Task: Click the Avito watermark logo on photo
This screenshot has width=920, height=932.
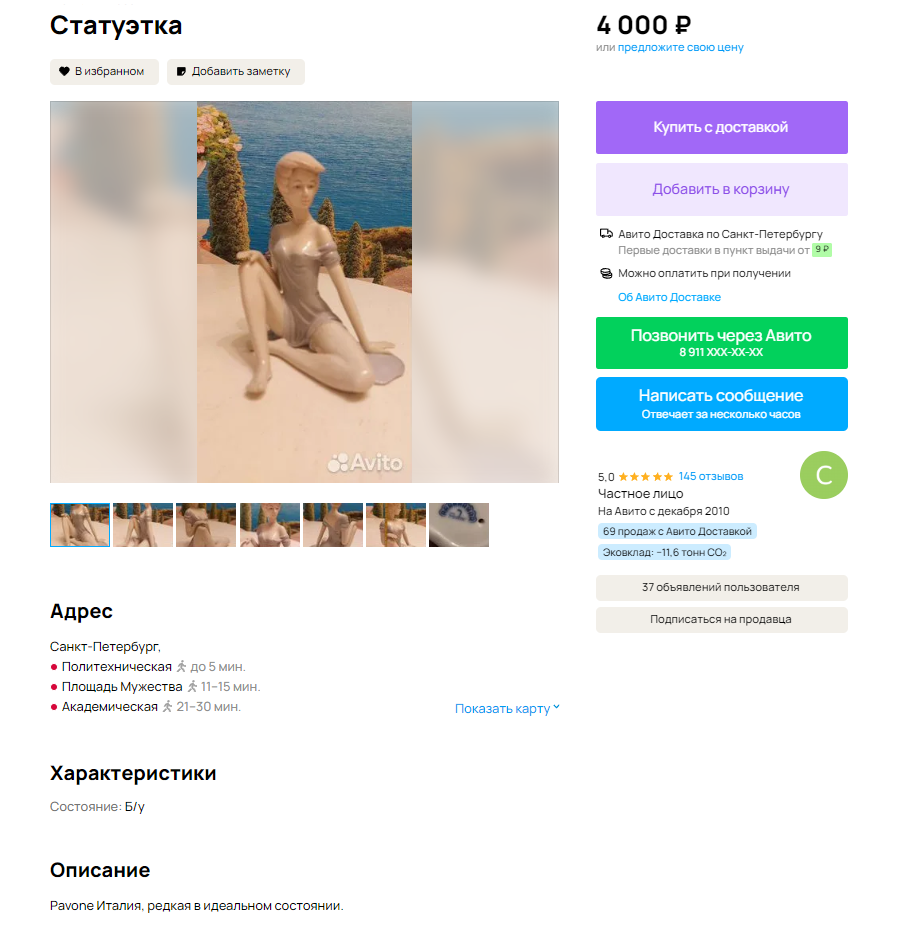Action: (365, 462)
